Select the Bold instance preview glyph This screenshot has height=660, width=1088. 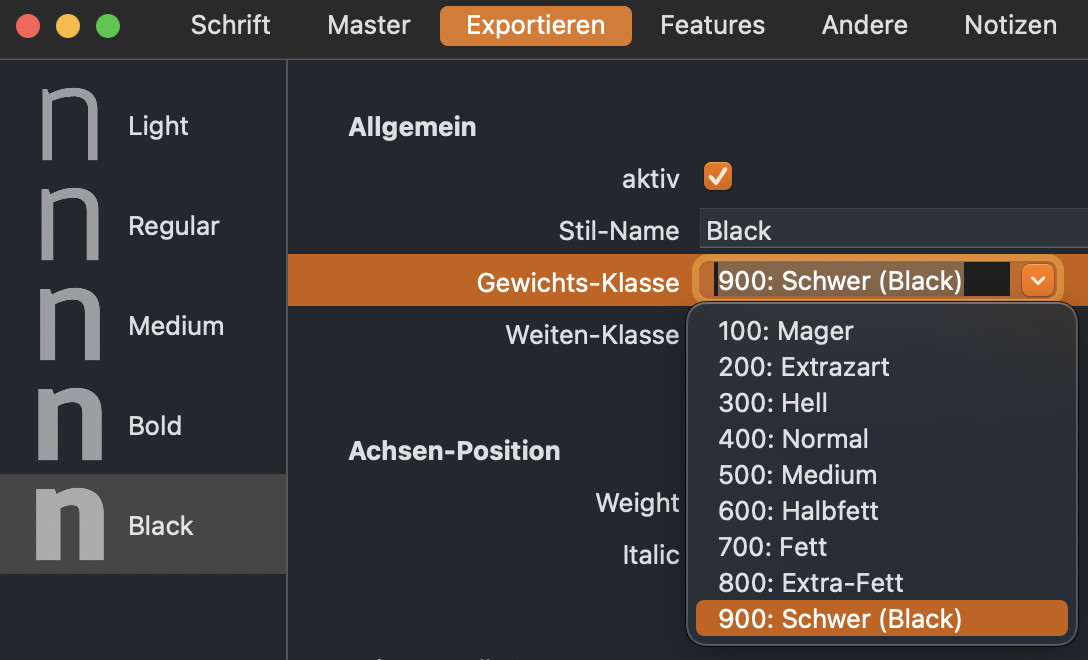(x=69, y=425)
